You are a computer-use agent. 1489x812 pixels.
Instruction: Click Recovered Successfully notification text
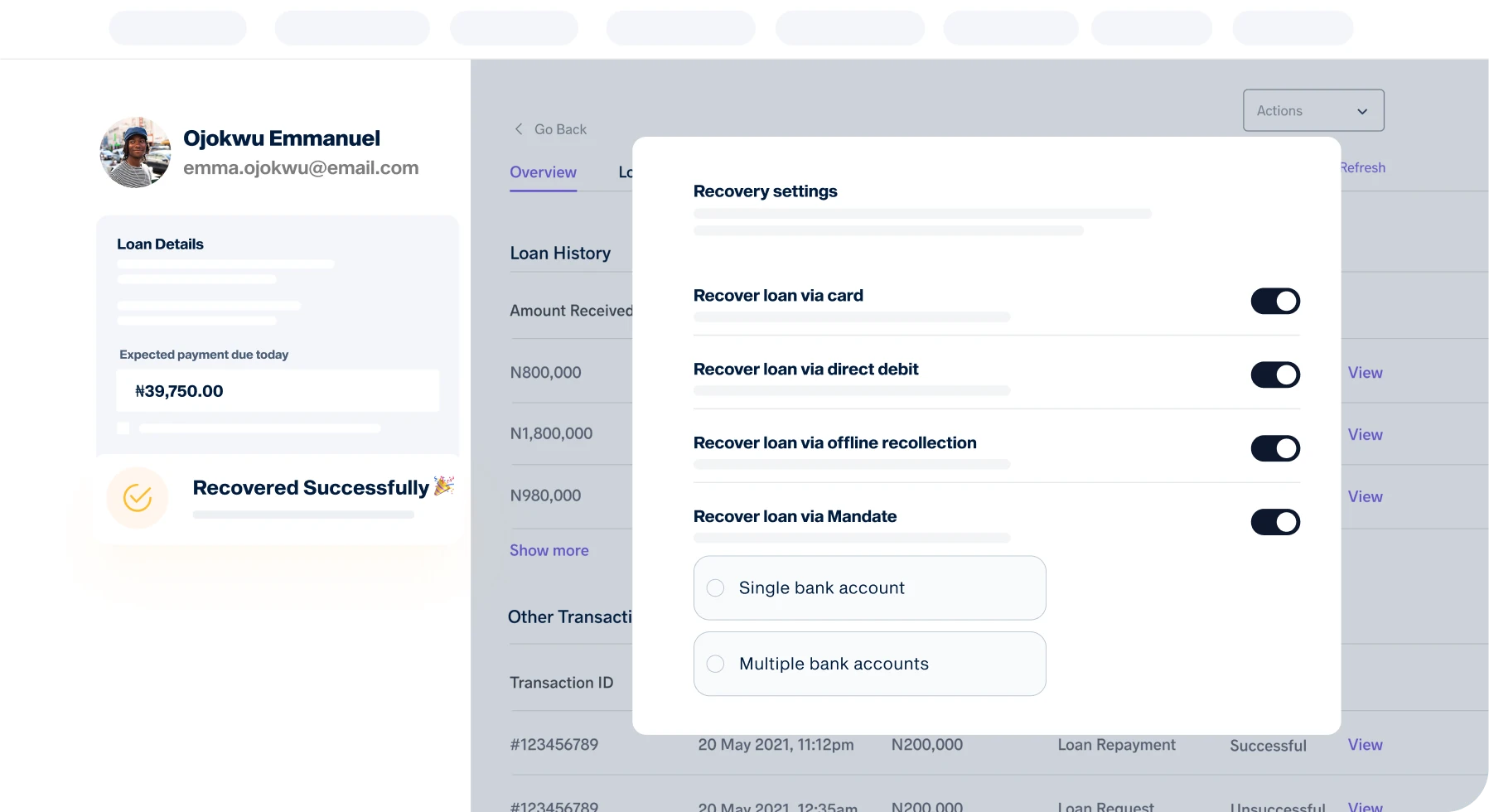click(x=311, y=488)
